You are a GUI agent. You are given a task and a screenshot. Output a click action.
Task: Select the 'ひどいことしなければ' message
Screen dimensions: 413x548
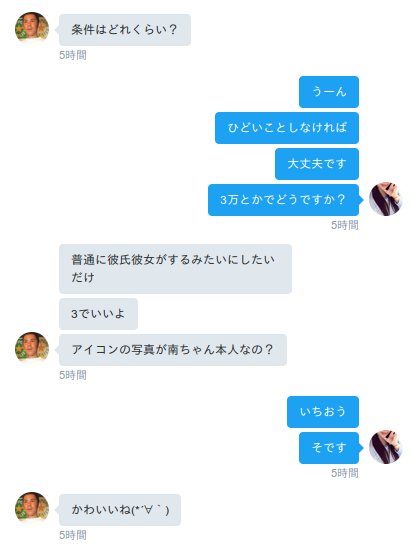(x=287, y=128)
